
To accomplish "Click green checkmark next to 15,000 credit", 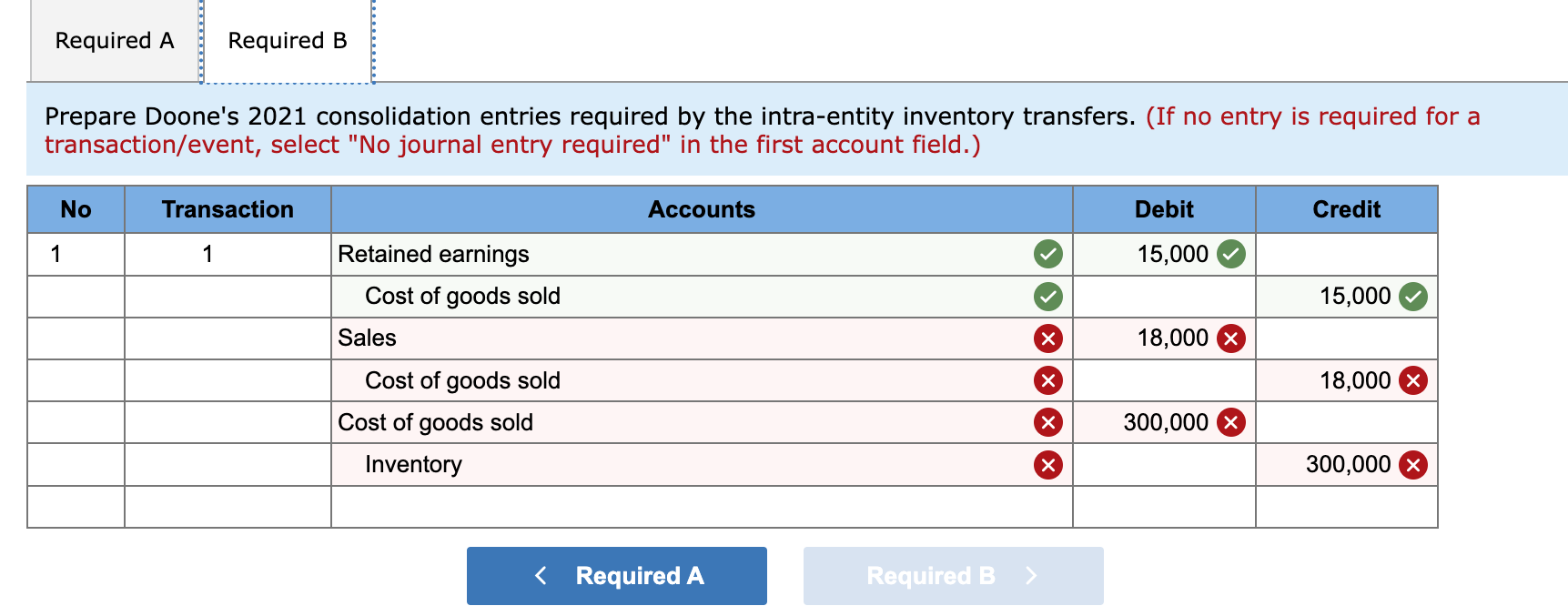I will (1412, 296).
